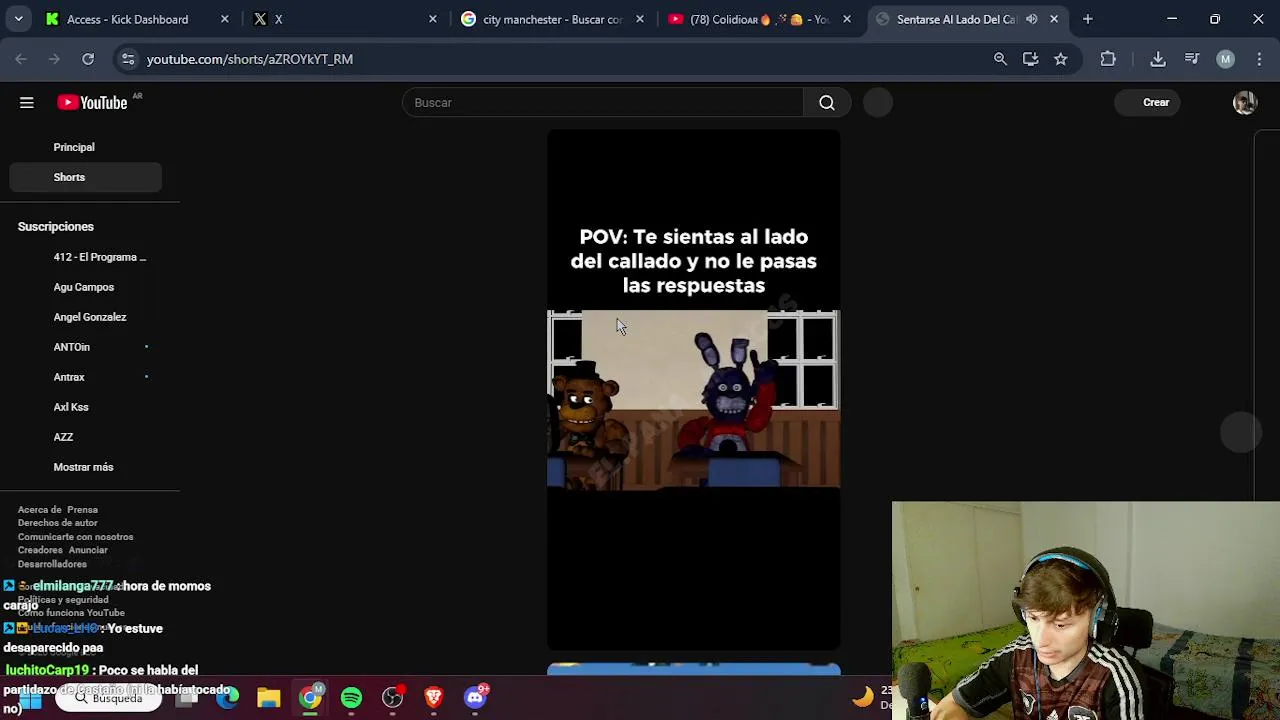Image resolution: width=1280 pixels, height=720 pixels.
Task: Open the media controls icon
Action: (x=1192, y=59)
